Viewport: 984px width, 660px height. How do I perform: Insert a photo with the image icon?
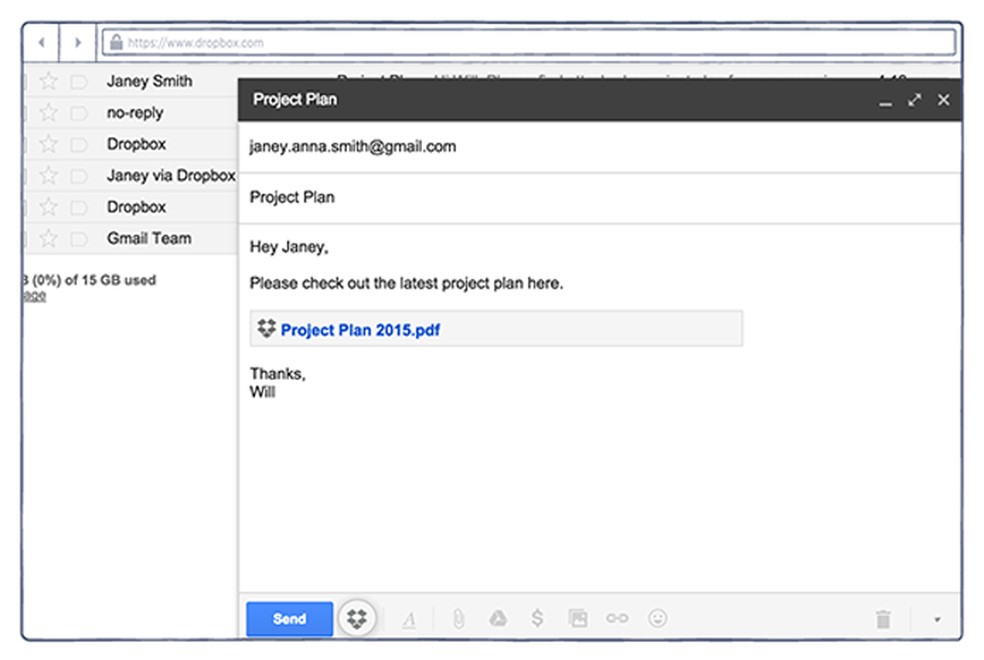coord(577,619)
